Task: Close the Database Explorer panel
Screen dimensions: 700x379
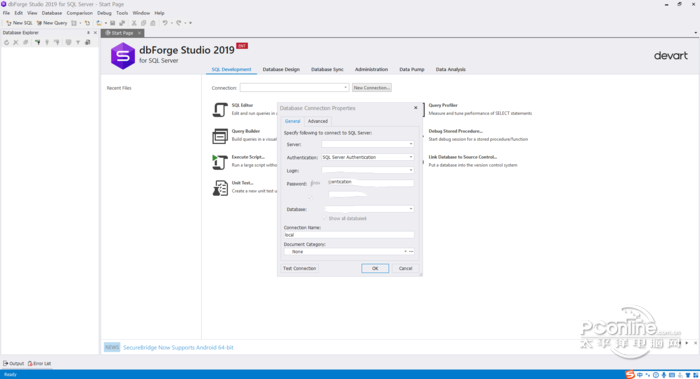Action: pyautogui.click(x=95, y=33)
